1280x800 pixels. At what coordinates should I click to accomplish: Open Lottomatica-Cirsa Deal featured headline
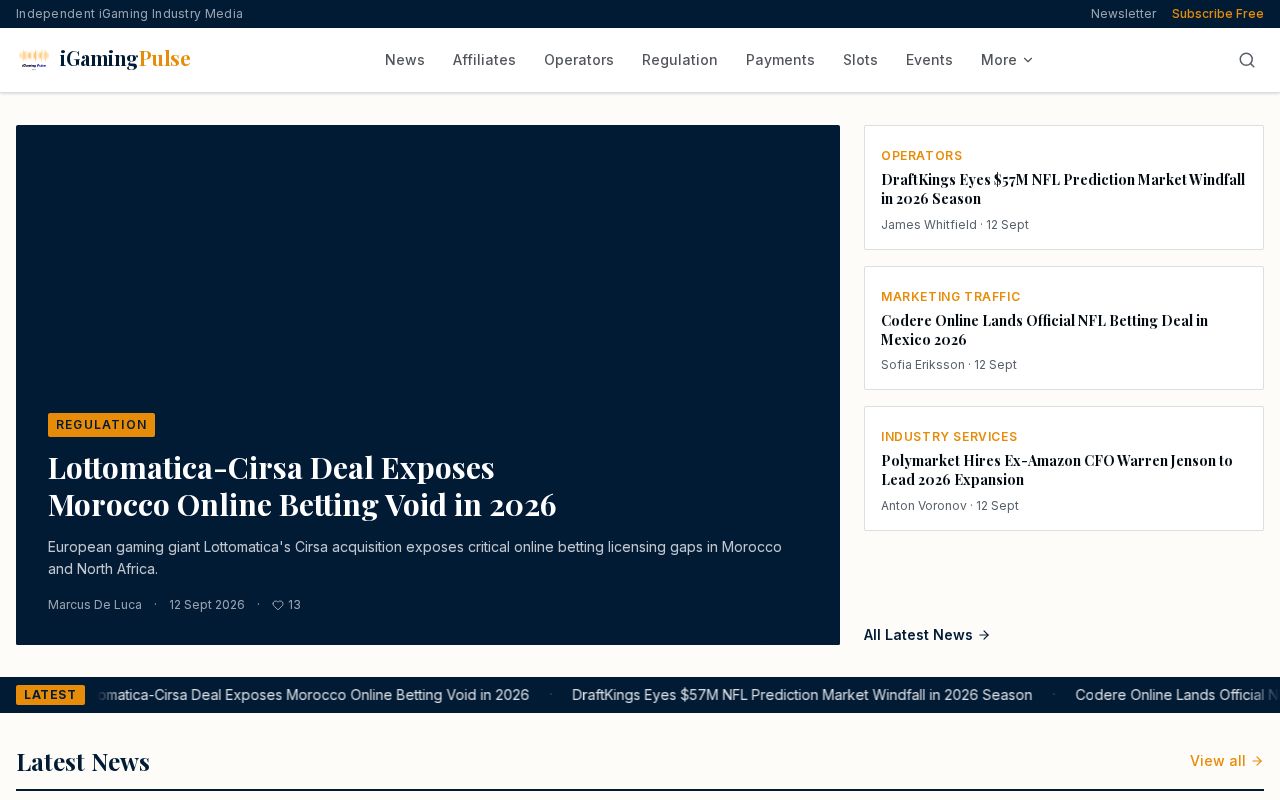pos(302,486)
